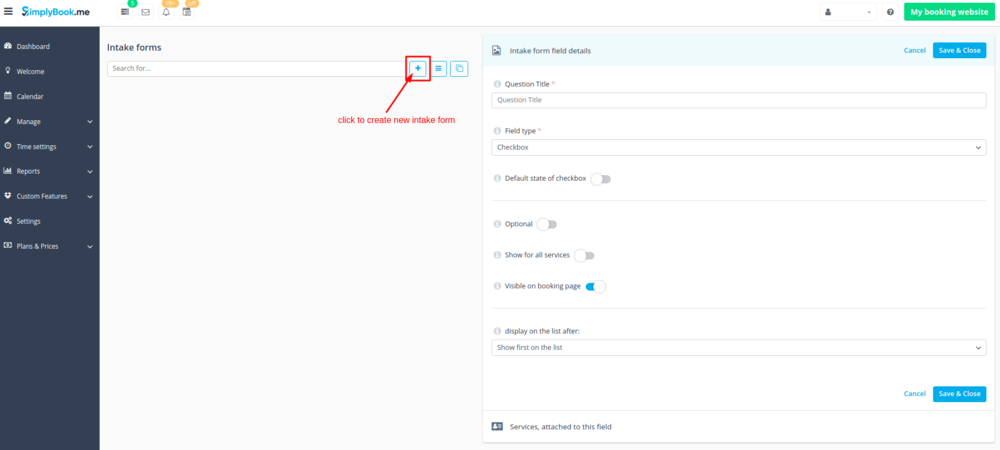Expand the Manage sidebar menu

[x=49, y=122]
